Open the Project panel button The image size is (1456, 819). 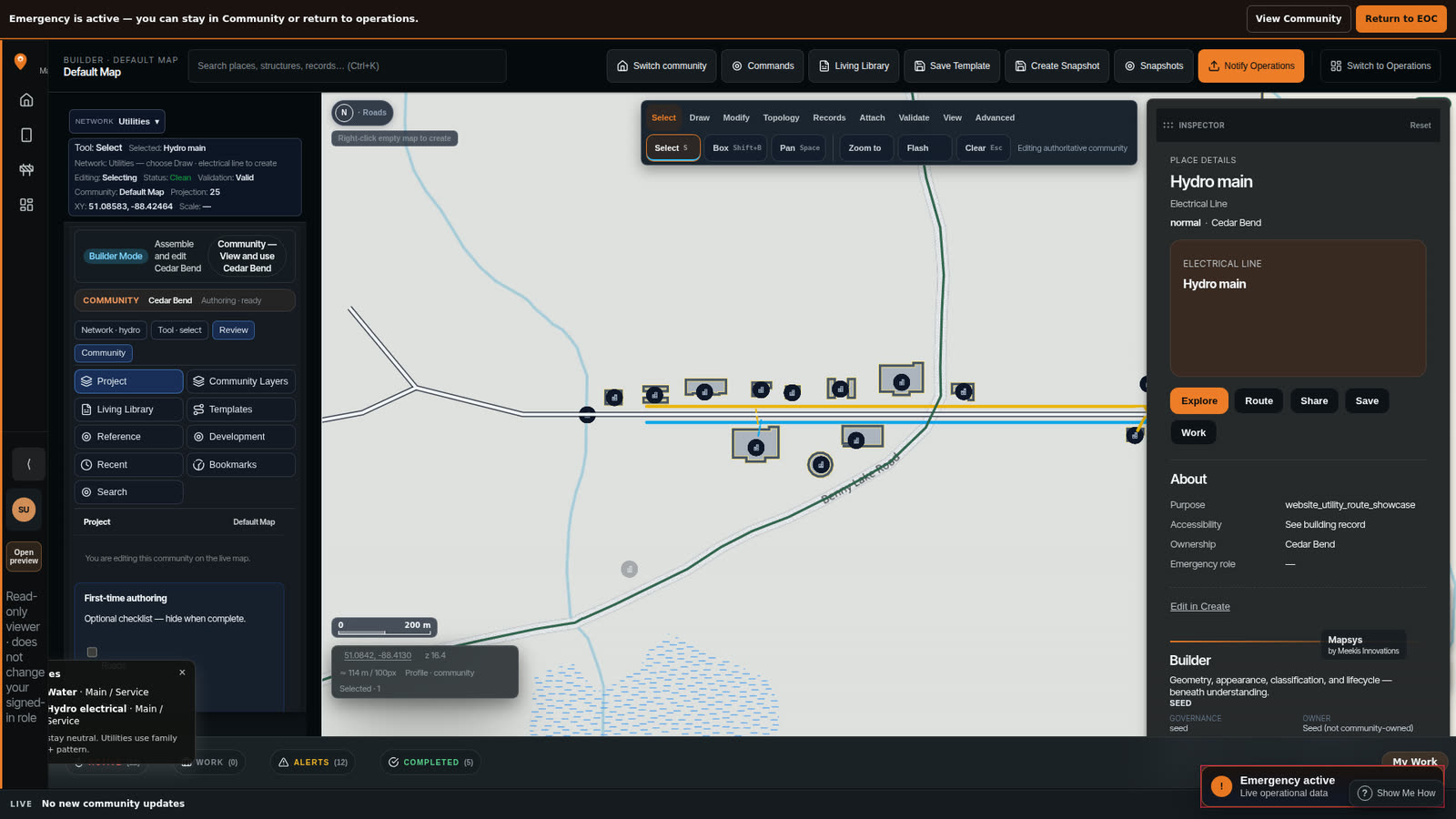pyautogui.click(x=128, y=381)
